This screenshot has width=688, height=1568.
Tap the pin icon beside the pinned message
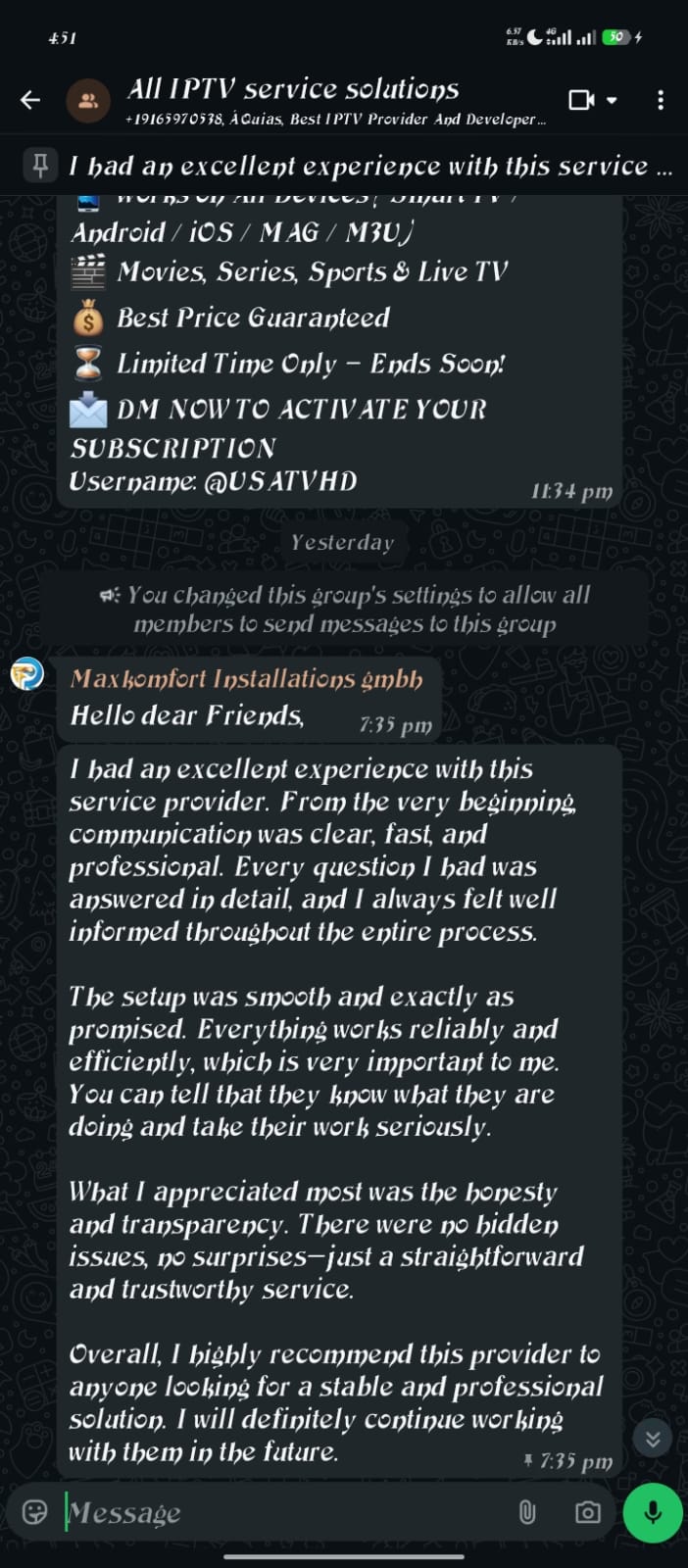tap(38, 165)
